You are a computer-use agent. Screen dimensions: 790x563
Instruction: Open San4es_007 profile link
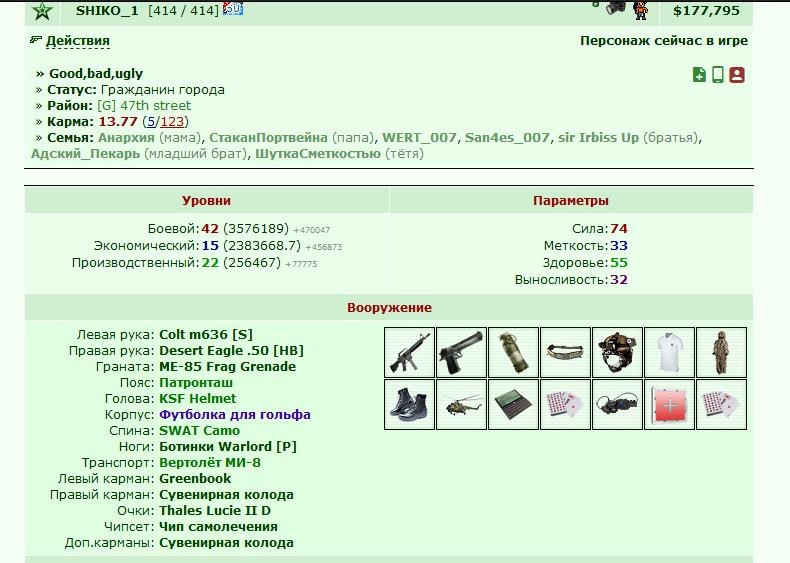pos(507,138)
